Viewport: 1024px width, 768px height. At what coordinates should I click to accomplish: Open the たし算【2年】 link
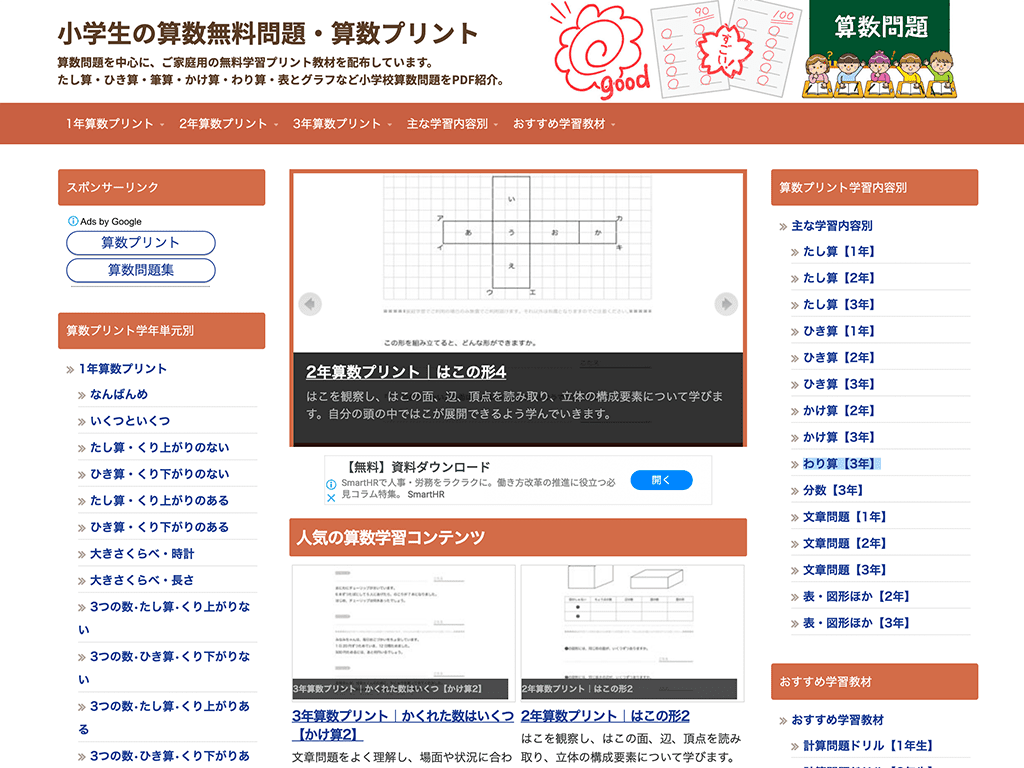coord(839,278)
